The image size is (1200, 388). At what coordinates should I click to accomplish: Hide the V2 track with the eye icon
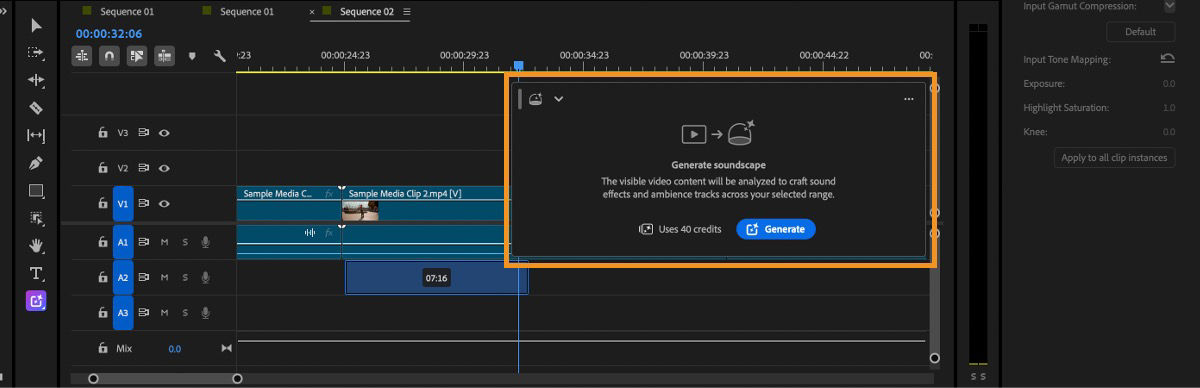[164, 168]
